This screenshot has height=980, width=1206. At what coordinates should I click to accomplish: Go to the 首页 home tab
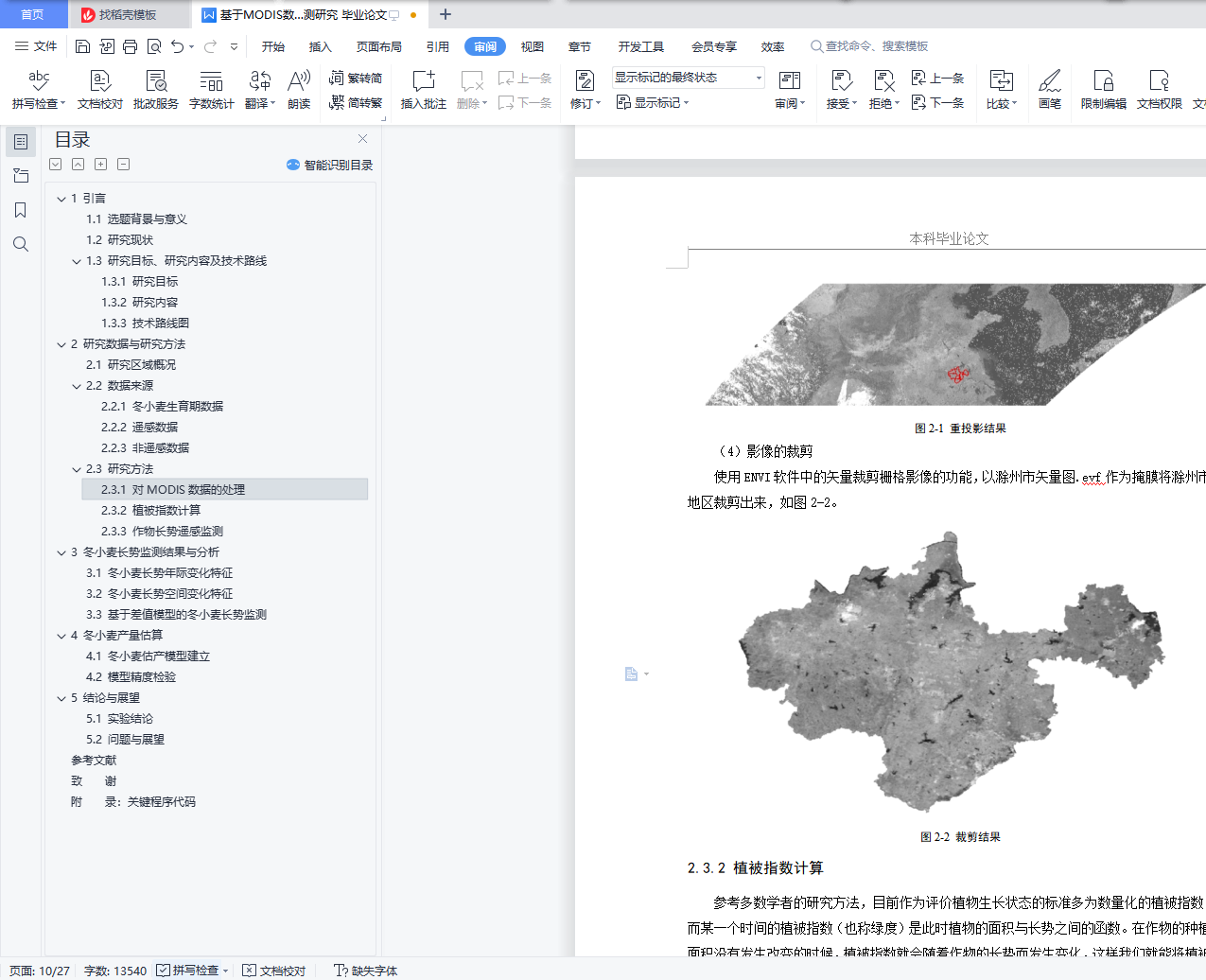tap(33, 14)
